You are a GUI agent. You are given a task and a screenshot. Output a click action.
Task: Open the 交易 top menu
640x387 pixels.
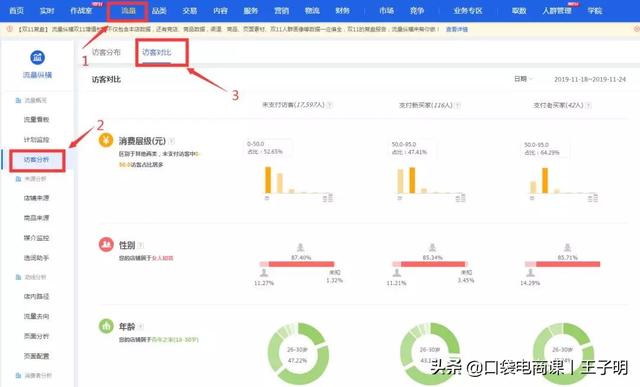point(190,11)
